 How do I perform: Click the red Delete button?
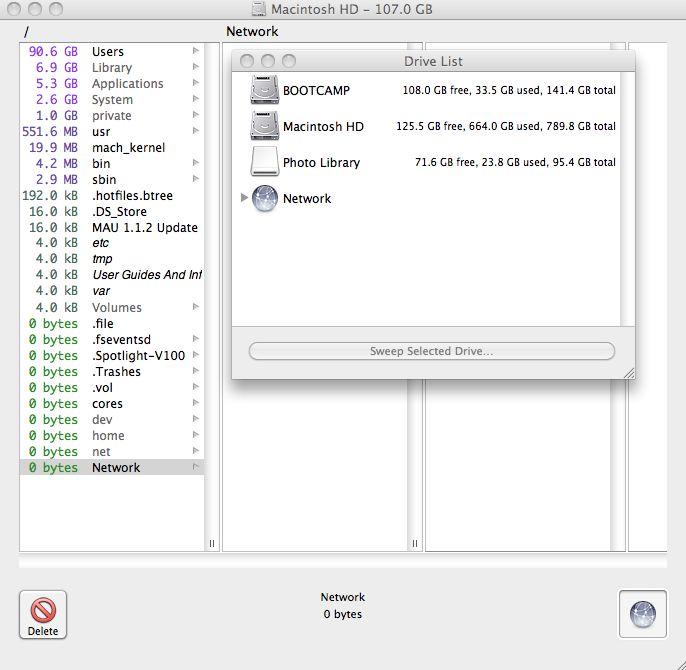[43, 614]
